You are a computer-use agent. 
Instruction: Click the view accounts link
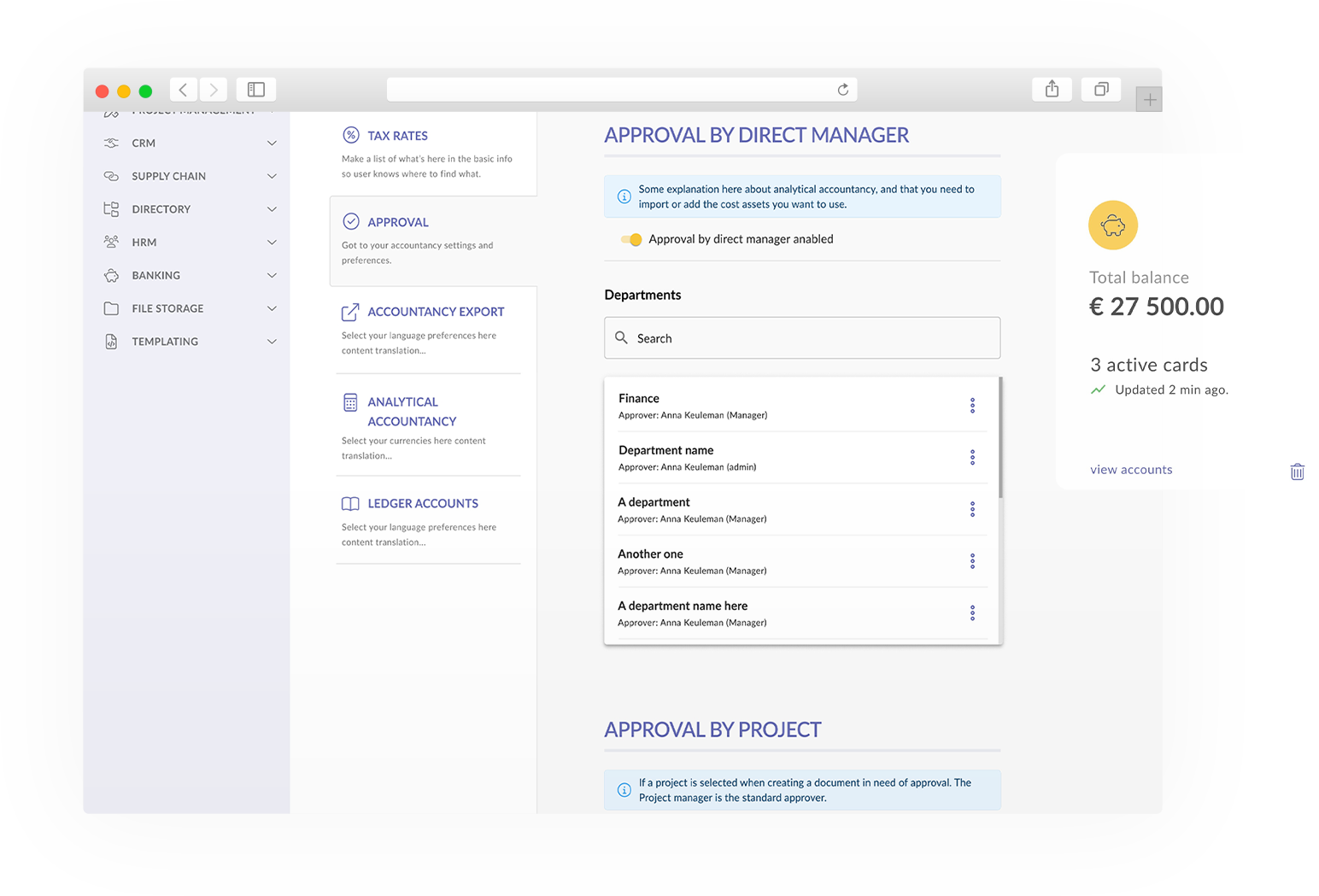point(1130,470)
